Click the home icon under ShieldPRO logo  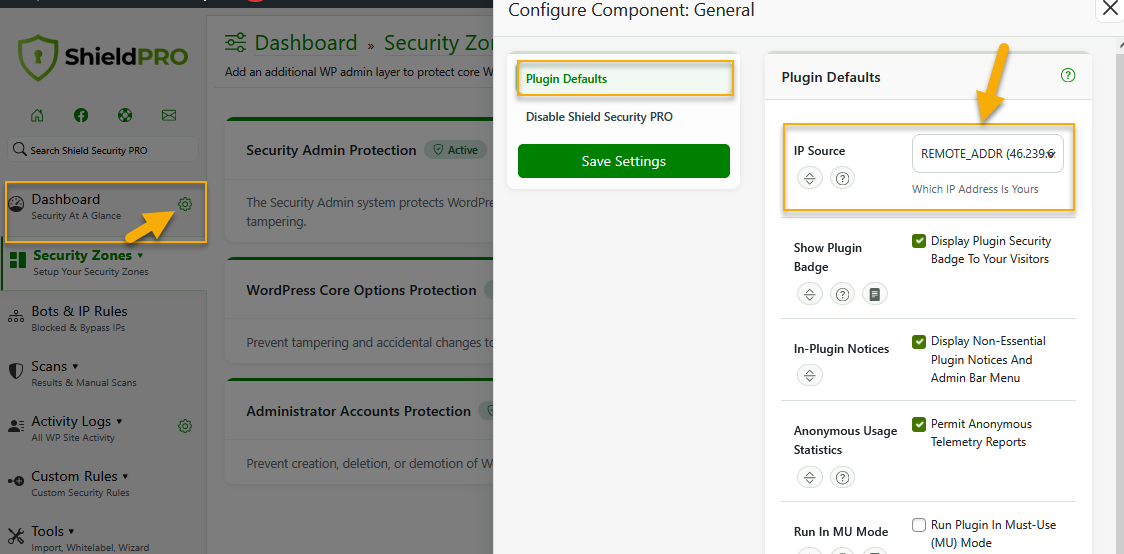click(37, 115)
